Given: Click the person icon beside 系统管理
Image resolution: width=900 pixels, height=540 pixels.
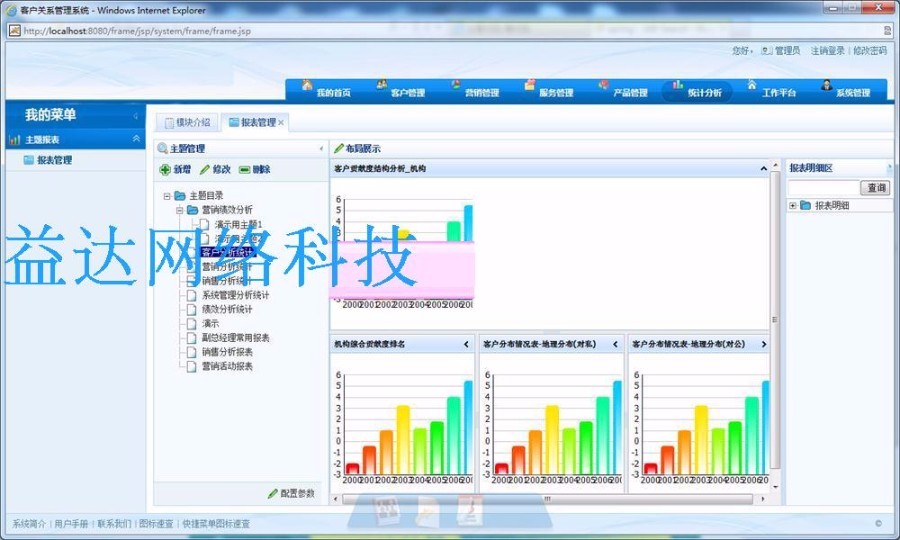Looking at the screenshot, I should pyautogui.click(x=827, y=85).
